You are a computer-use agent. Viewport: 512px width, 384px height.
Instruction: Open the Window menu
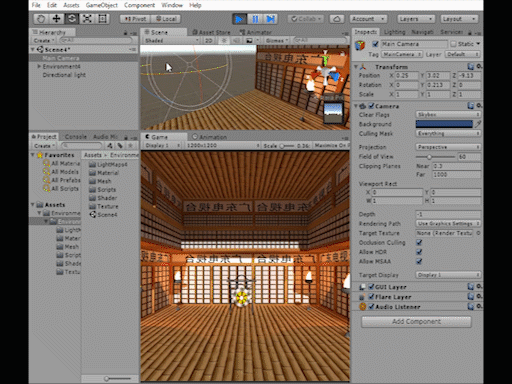[x=172, y=5]
